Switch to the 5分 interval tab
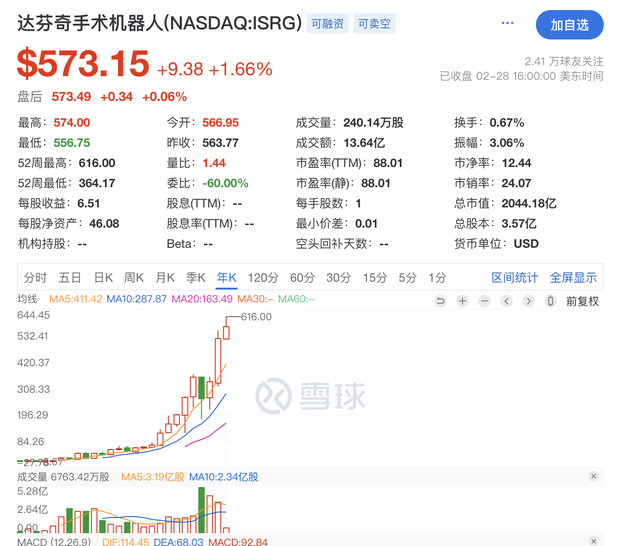The width and height of the screenshot is (640, 546). pos(407,278)
